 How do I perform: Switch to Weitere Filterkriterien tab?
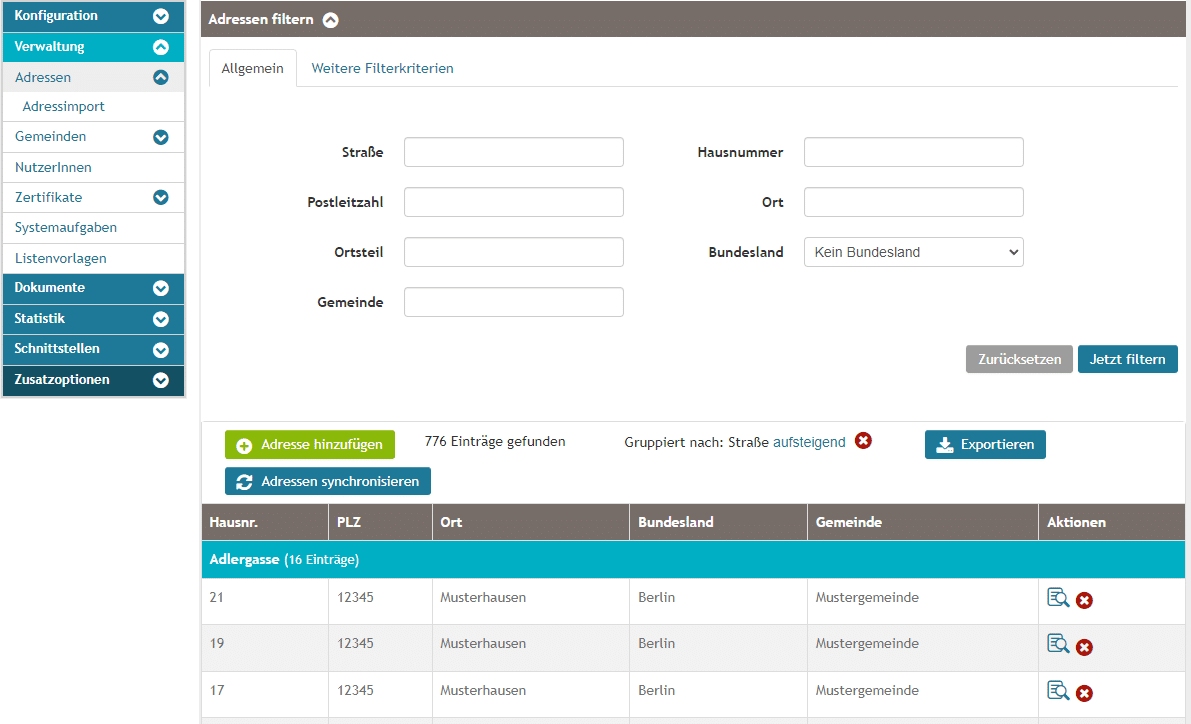[x=382, y=69]
